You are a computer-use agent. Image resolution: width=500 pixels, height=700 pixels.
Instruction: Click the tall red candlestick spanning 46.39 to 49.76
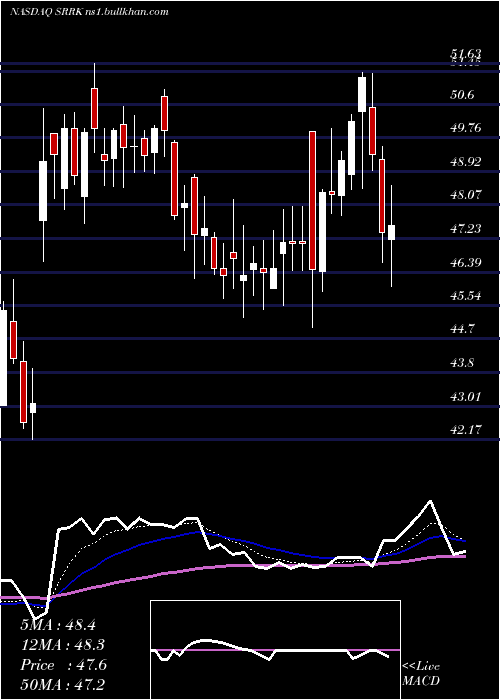coord(312,200)
